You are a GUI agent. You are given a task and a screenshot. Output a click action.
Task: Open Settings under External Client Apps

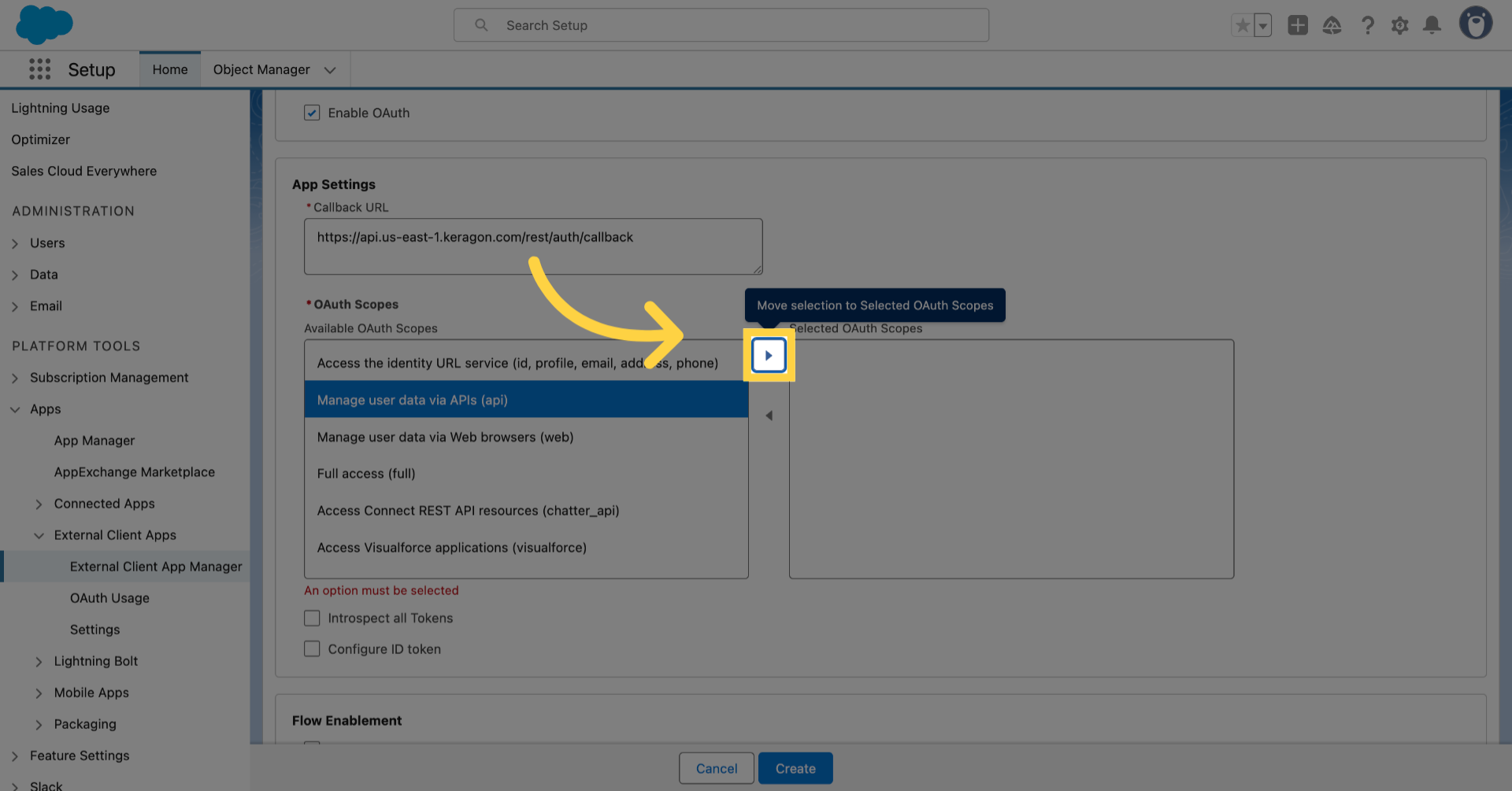tap(94, 630)
